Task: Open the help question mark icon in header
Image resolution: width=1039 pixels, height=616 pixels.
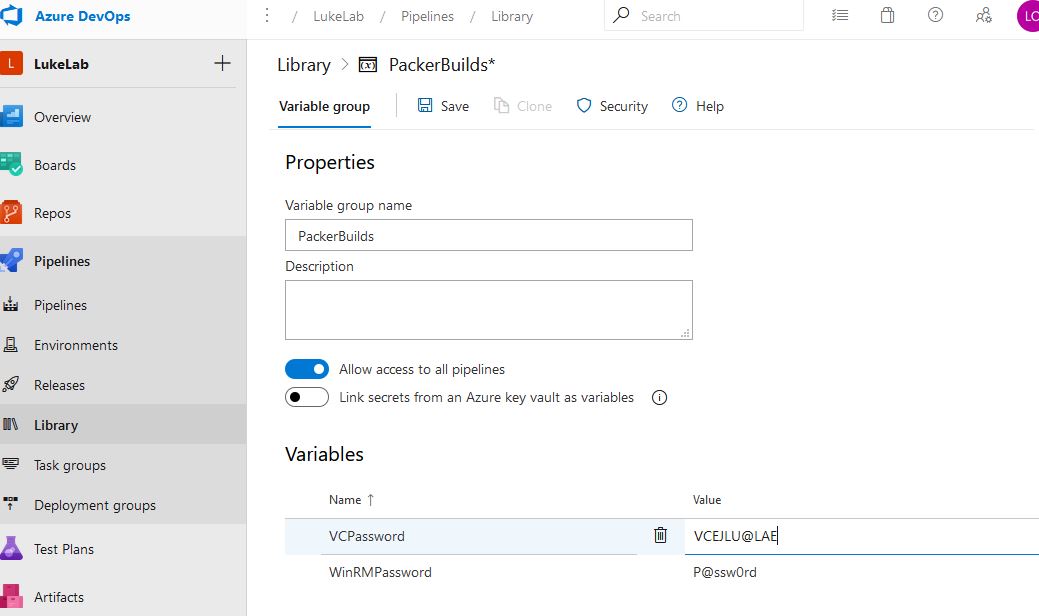Action: [935, 15]
